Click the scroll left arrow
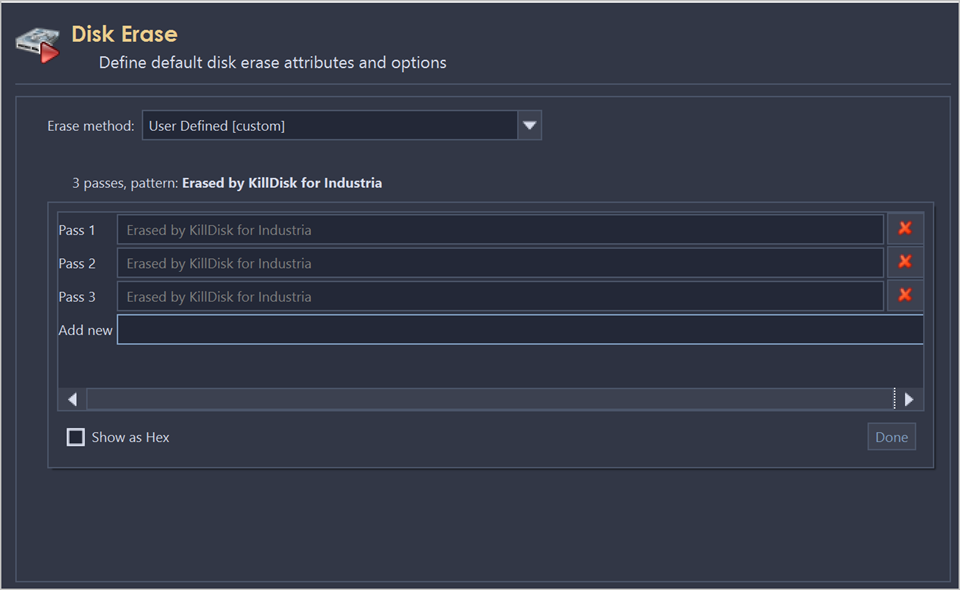Image resolution: width=960 pixels, height=590 pixels. click(x=72, y=400)
